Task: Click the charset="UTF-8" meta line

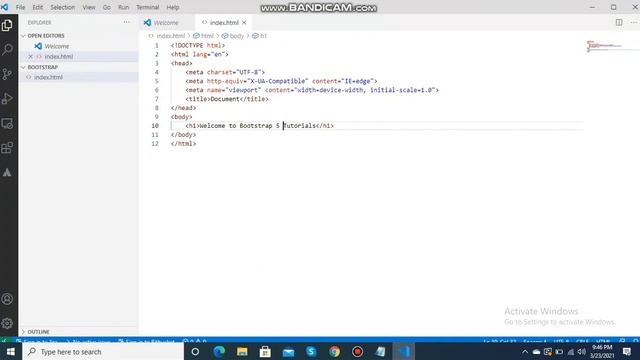Action: (x=225, y=72)
